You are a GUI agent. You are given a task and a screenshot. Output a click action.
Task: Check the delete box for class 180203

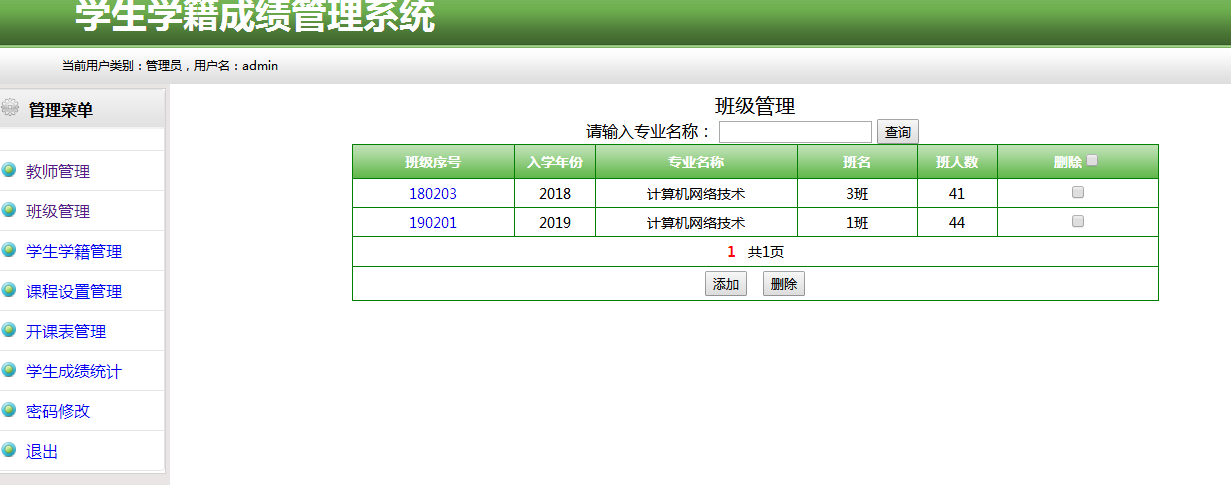pos(1077,192)
